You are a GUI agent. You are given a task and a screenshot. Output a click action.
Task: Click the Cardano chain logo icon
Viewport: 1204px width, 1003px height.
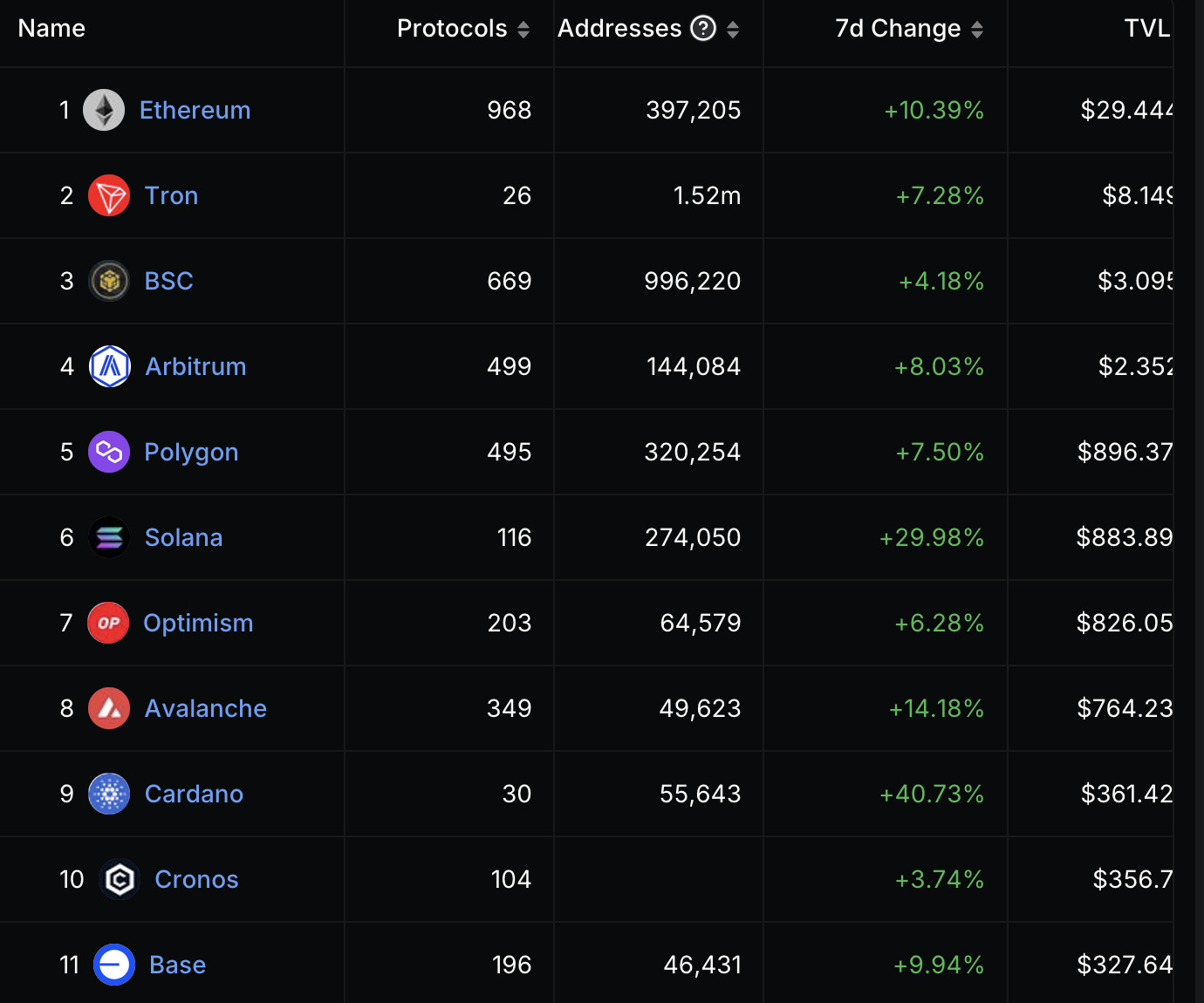click(x=109, y=794)
